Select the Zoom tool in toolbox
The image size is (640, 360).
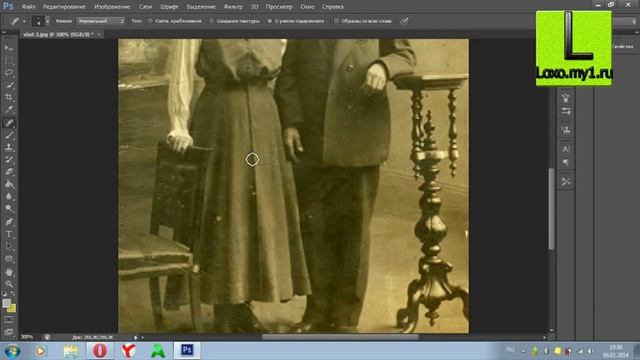click(x=9, y=284)
